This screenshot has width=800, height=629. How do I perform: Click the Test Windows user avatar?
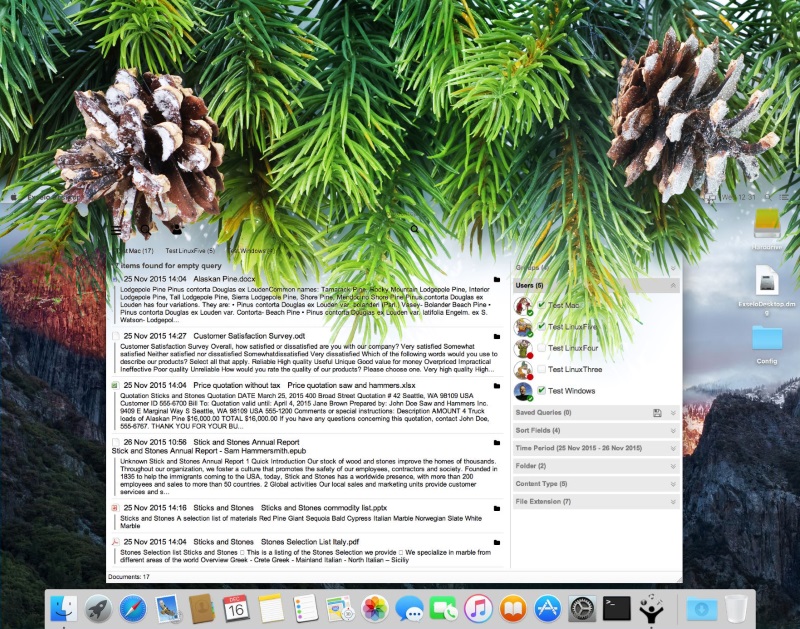click(523, 391)
